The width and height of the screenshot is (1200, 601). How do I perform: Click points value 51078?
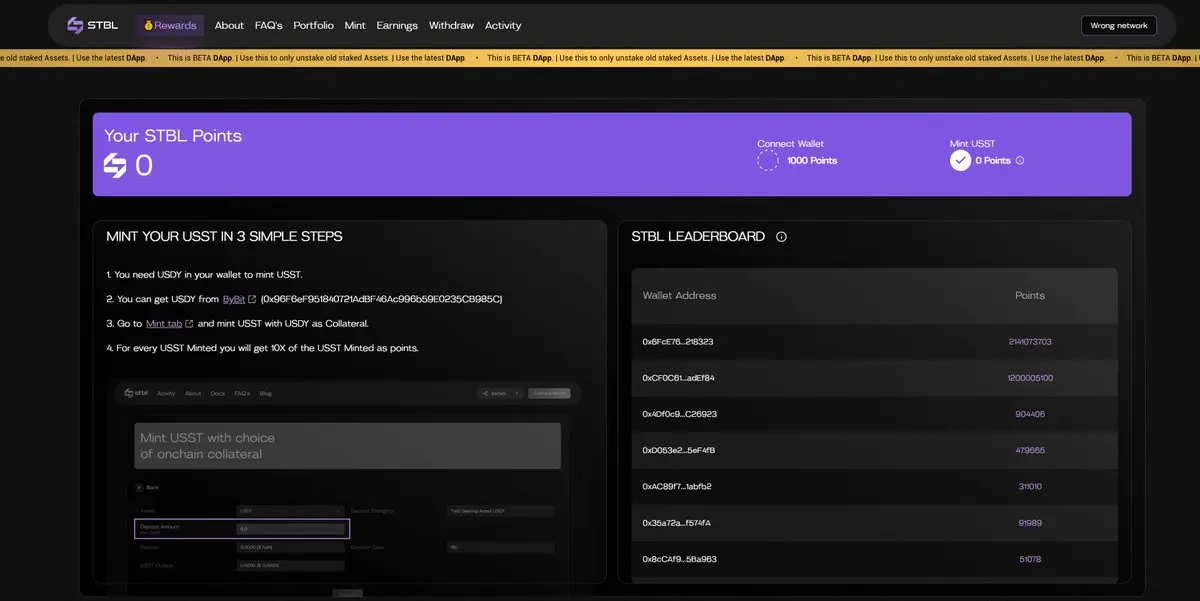pyautogui.click(x=1030, y=559)
